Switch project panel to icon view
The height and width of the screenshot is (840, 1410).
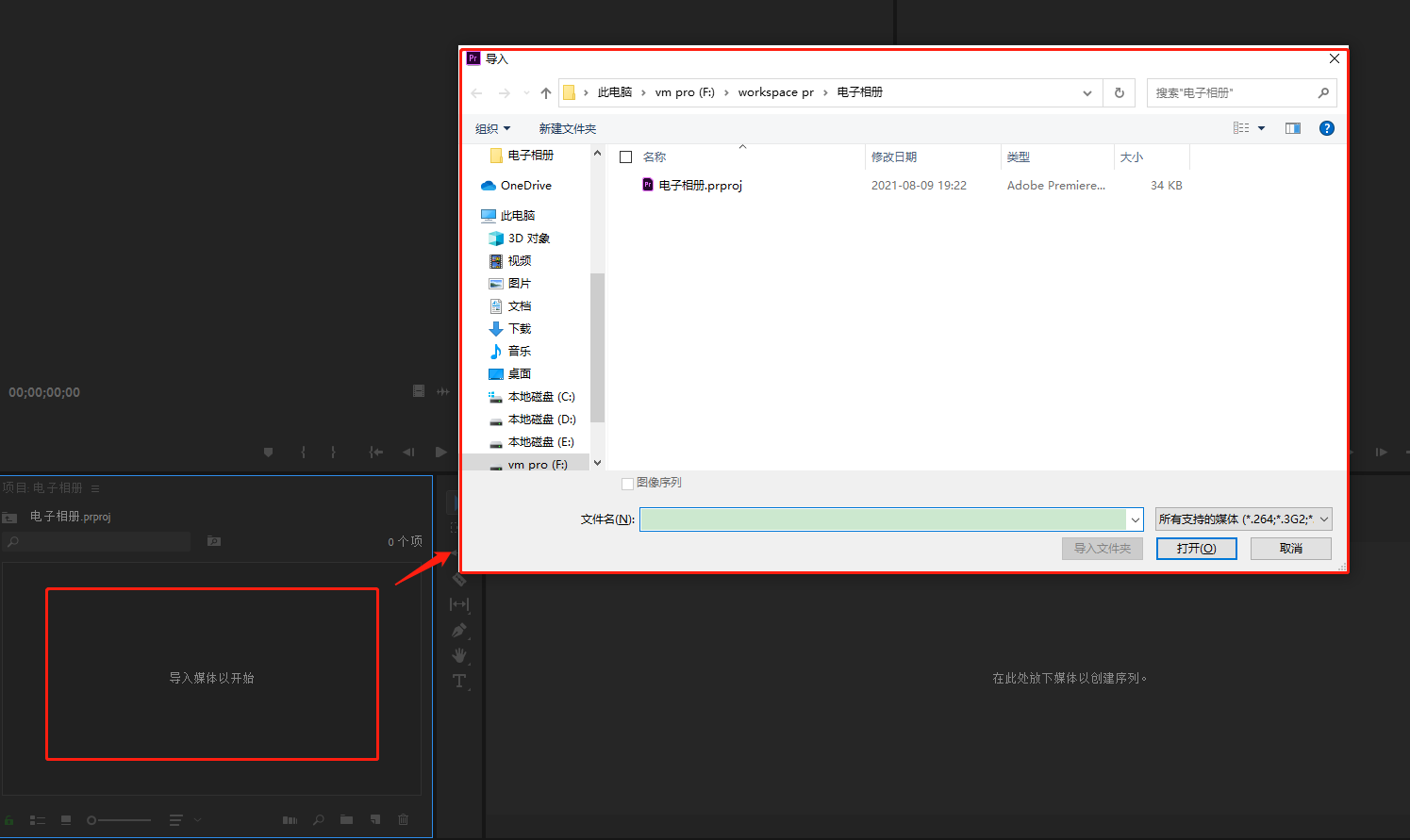pyautogui.click(x=66, y=820)
